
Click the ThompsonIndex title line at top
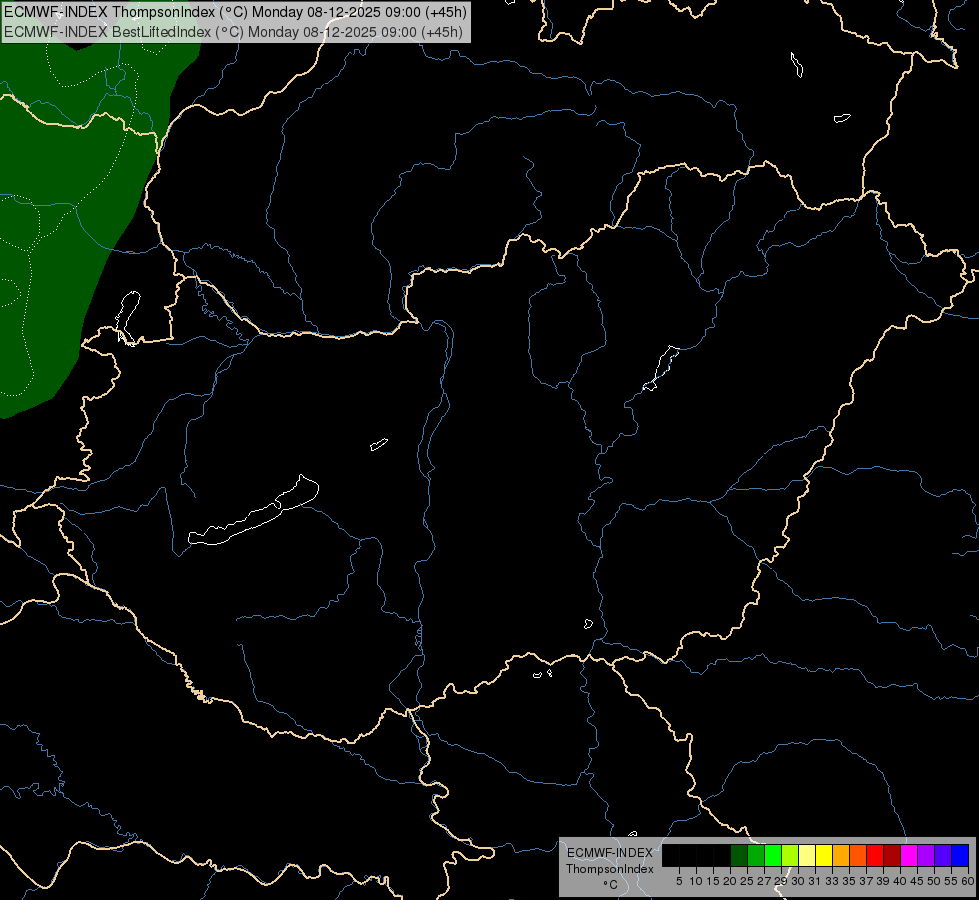pyautogui.click(x=235, y=12)
